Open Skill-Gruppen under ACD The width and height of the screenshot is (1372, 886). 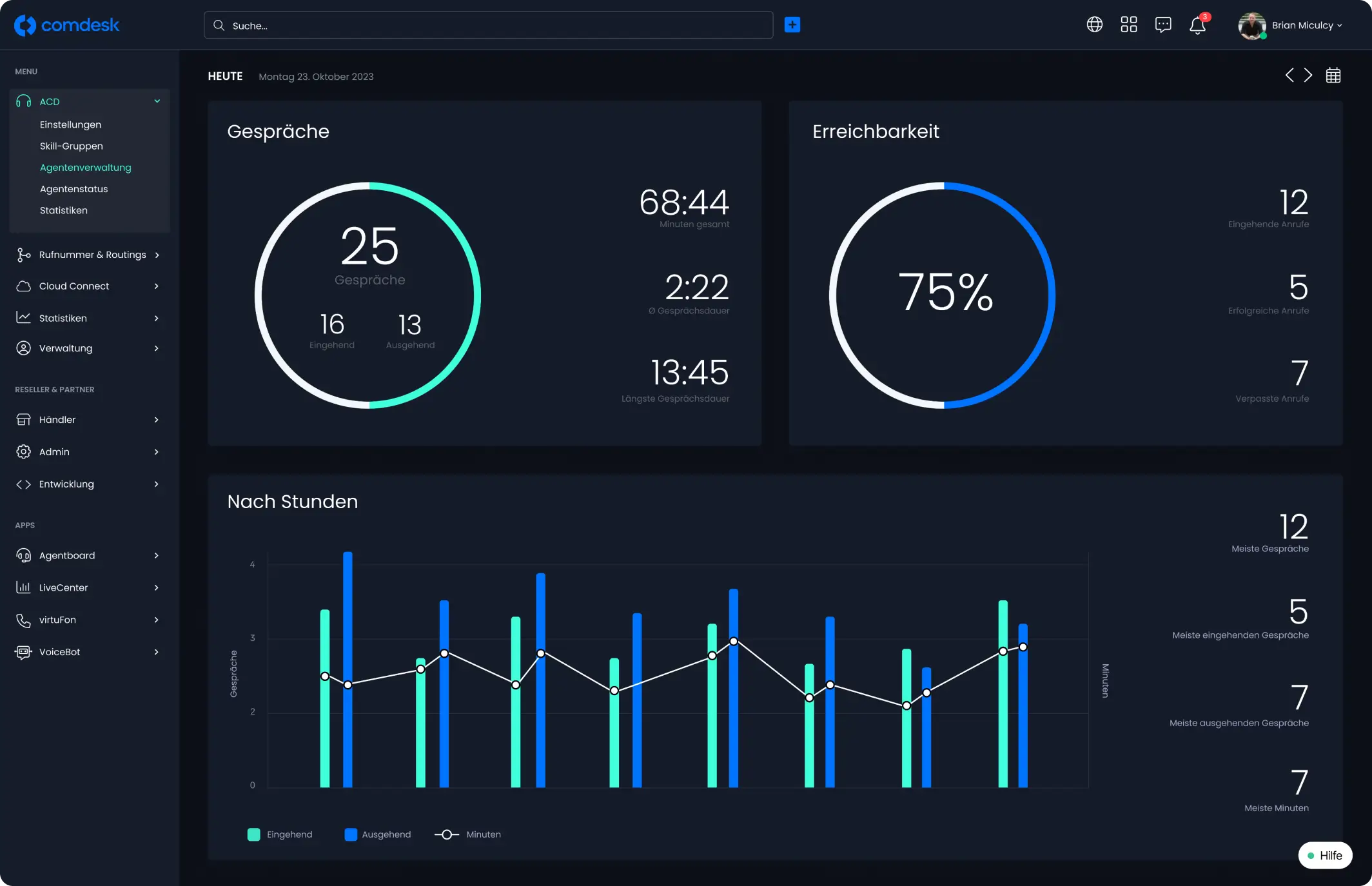point(72,146)
